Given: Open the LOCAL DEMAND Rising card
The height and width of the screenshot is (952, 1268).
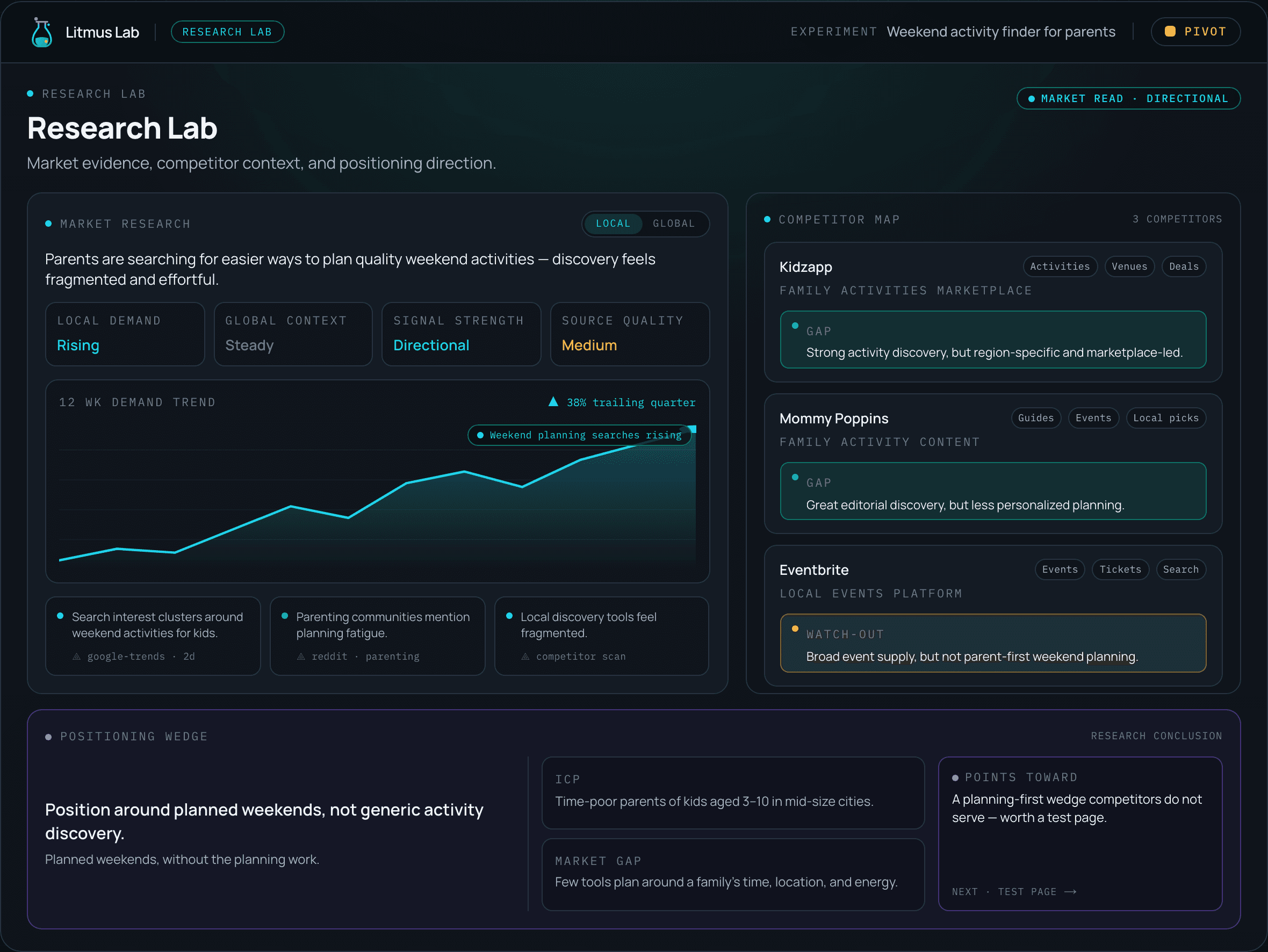Looking at the screenshot, I should point(125,334).
